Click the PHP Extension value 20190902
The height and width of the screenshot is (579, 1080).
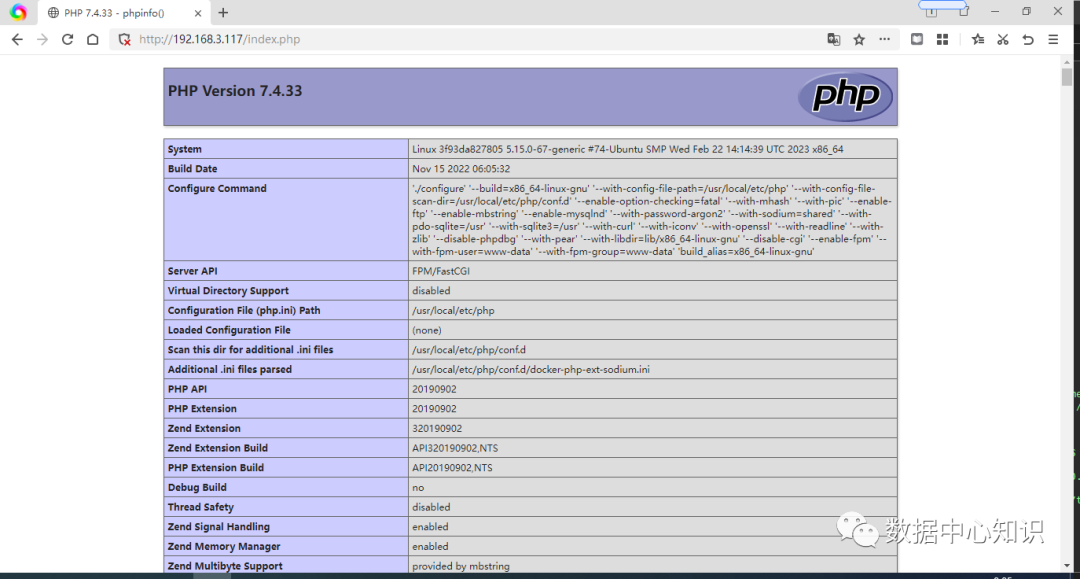tap(434, 409)
